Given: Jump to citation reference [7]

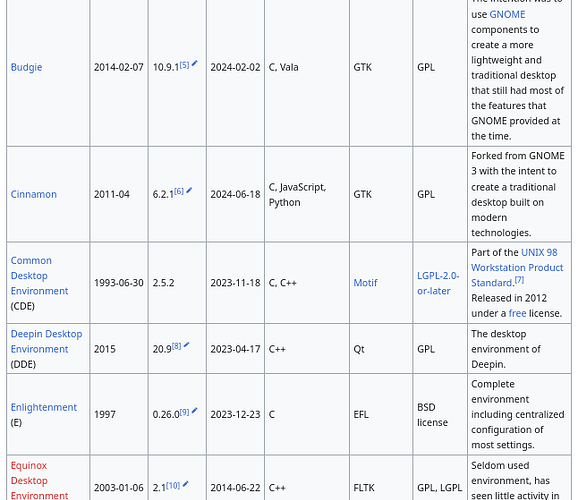Looking at the screenshot, I should pyautogui.click(x=519, y=280).
